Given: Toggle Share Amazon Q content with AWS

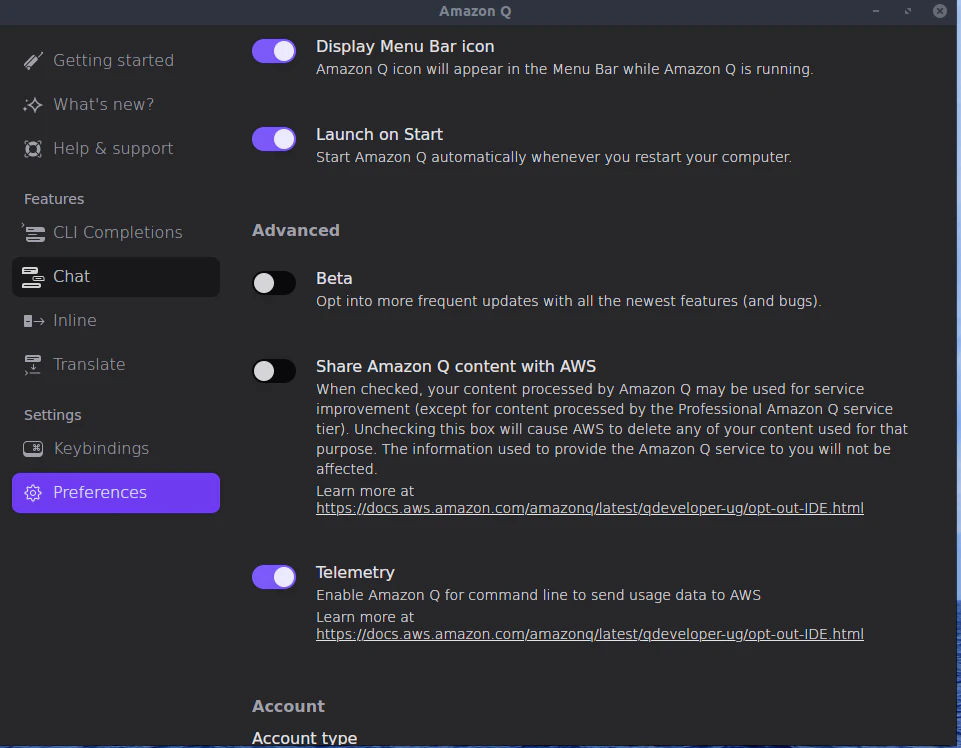Looking at the screenshot, I should 274,371.
